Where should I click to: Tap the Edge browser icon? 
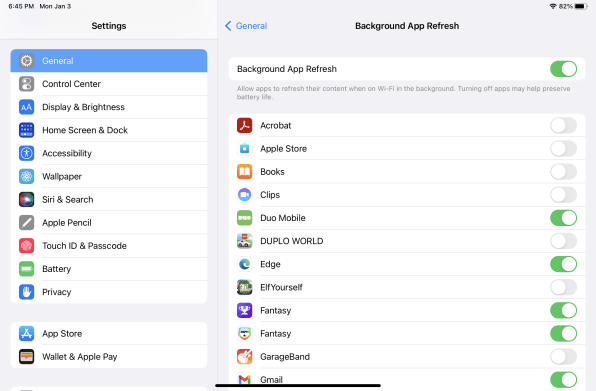(x=244, y=264)
